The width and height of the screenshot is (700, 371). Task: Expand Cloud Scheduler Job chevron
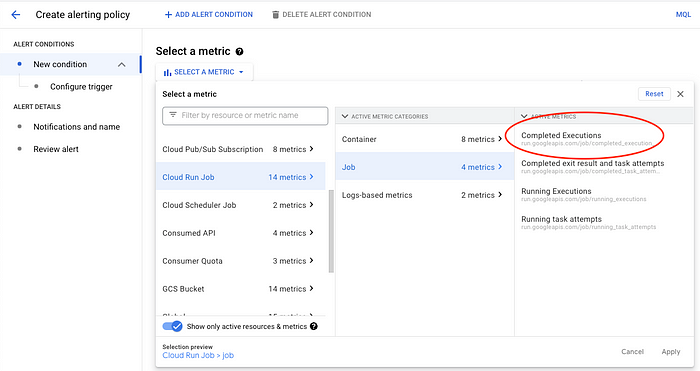click(311, 204)
